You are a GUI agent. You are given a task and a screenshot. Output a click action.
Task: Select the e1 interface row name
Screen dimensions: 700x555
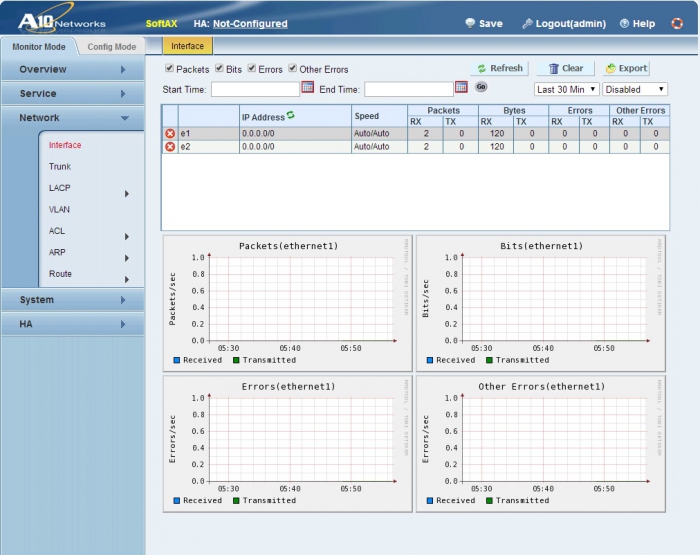(x=185, y=134)
